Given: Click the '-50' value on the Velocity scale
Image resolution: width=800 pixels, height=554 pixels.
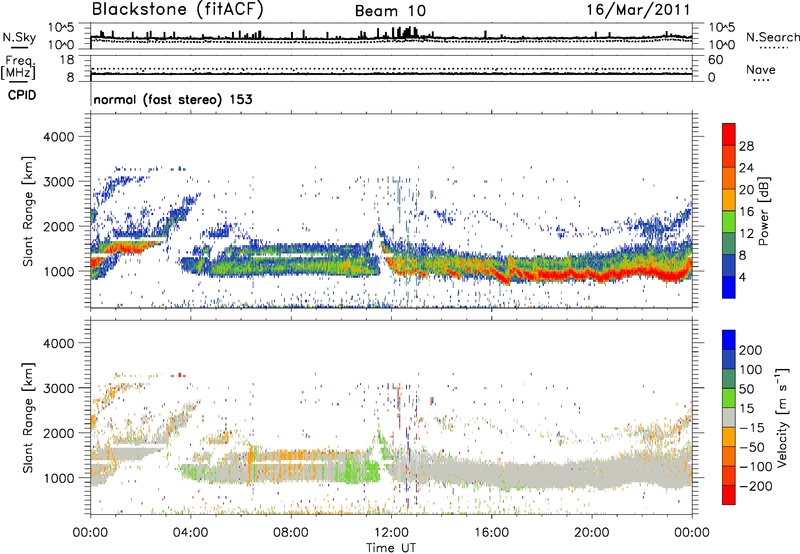Looking at the screenshot, I should pos(753,447).
